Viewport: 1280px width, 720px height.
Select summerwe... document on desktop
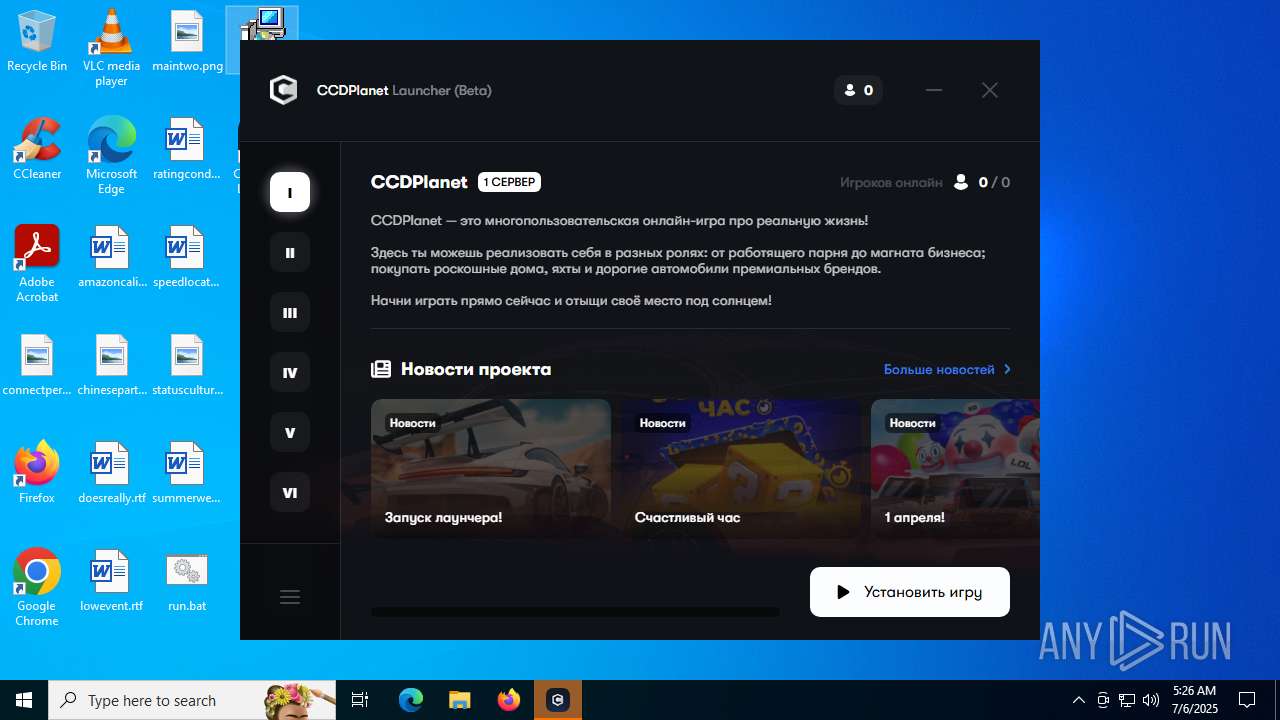click(186, 473)
